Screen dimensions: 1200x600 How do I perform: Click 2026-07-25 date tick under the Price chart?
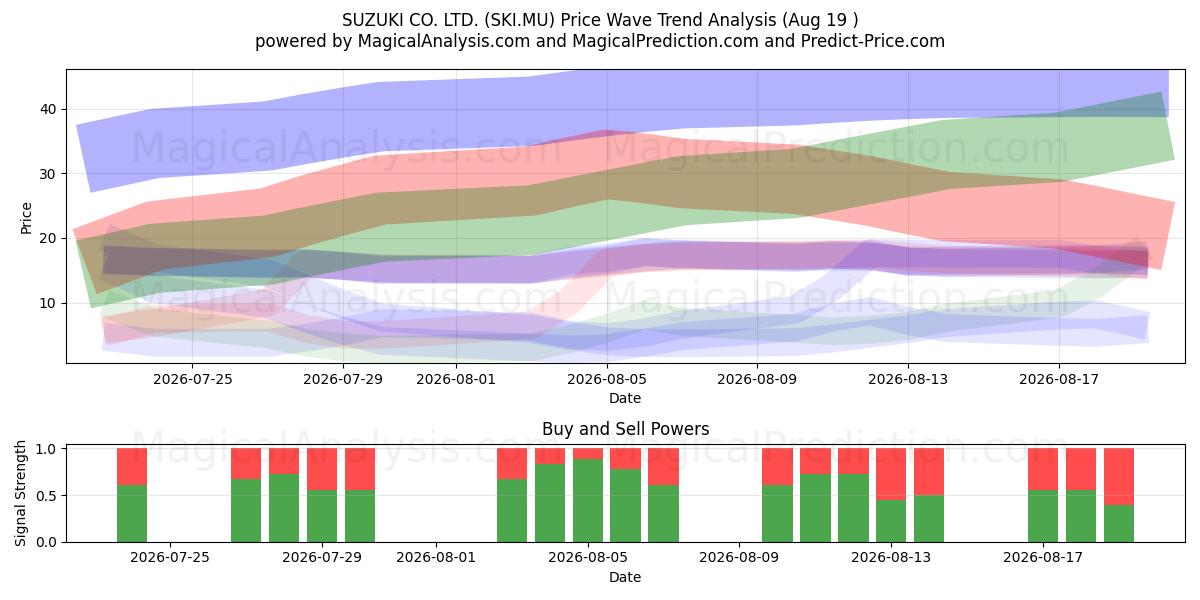click(192, 378)
